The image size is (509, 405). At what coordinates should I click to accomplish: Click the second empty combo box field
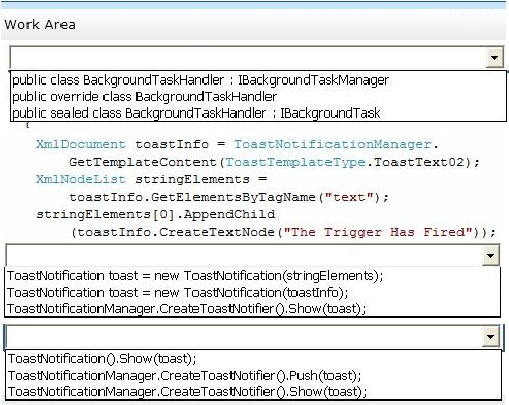tap(244, 256)
